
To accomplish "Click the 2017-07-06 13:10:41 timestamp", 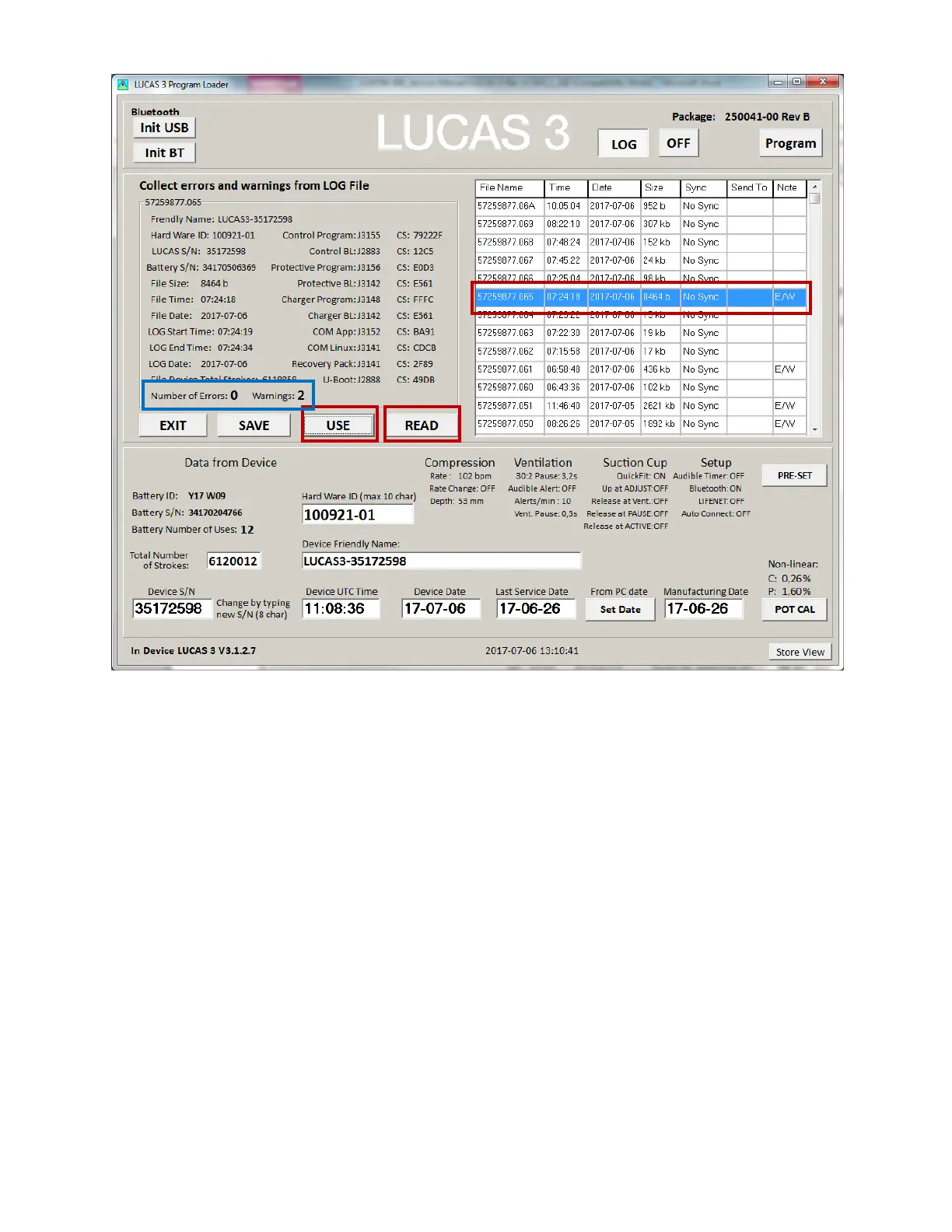I will pos(532,651).
